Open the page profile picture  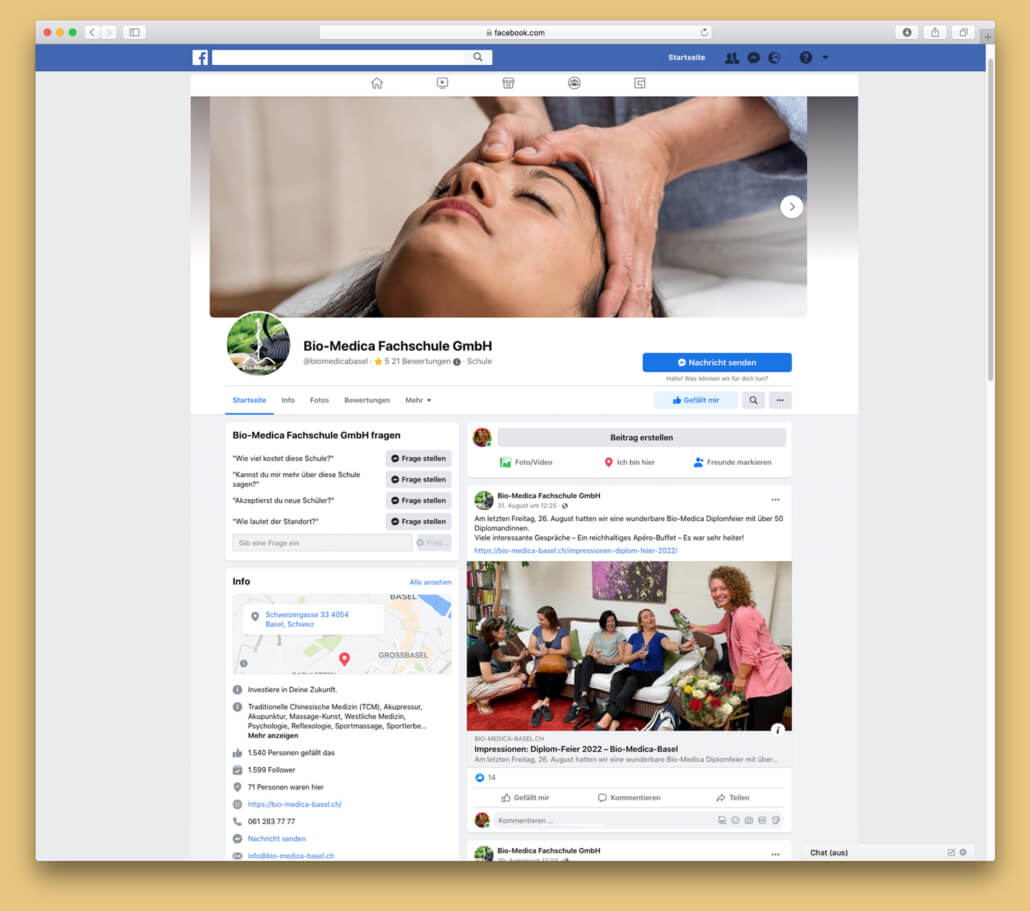pos(258,344)
